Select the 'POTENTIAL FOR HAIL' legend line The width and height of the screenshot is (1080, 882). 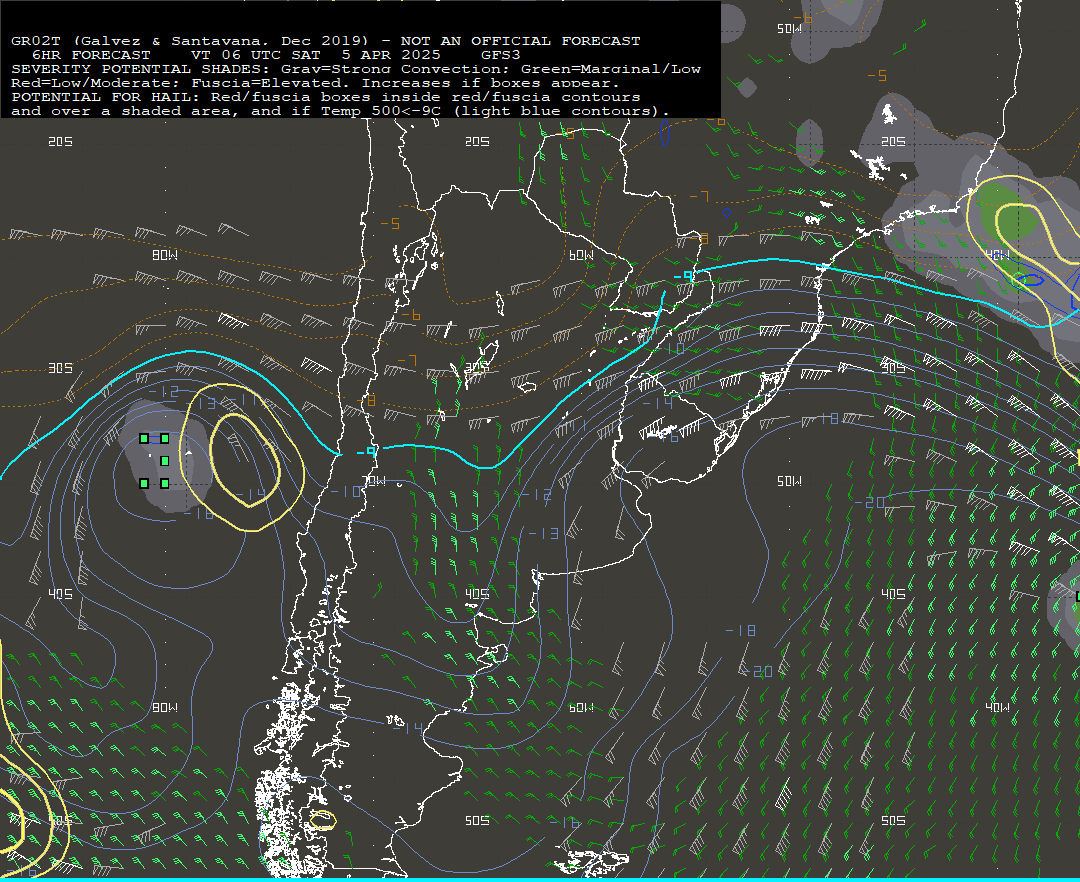pos(326,97)
